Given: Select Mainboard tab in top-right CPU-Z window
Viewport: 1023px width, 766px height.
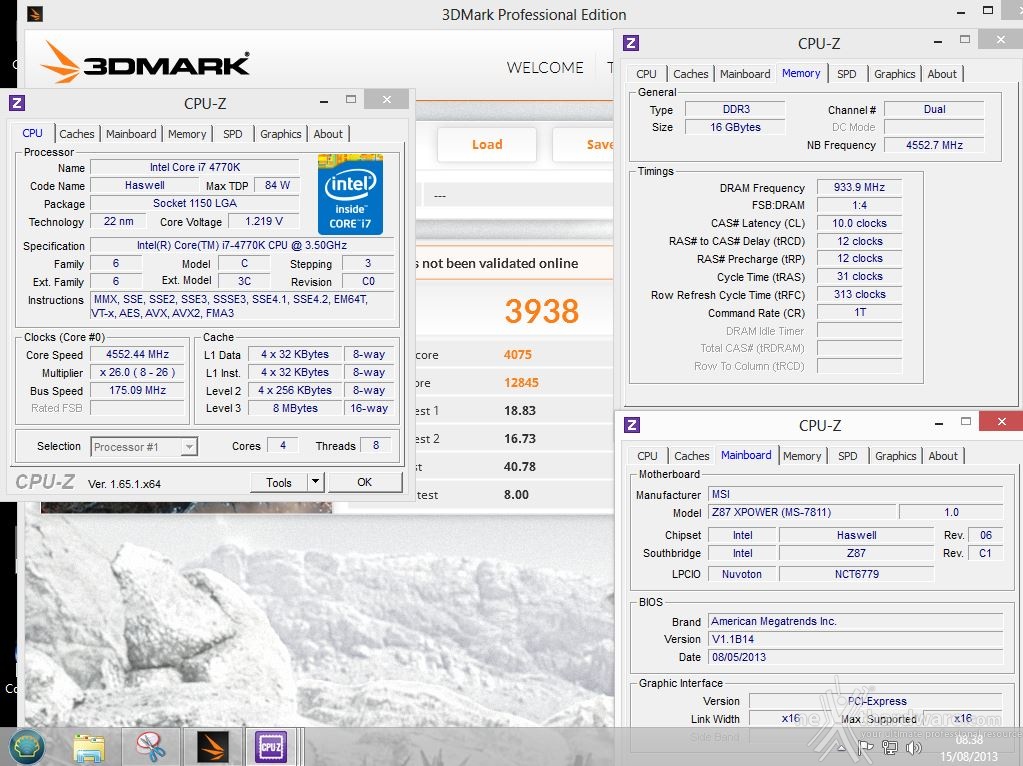Looking at the screenshot, I should coord(745,74).
